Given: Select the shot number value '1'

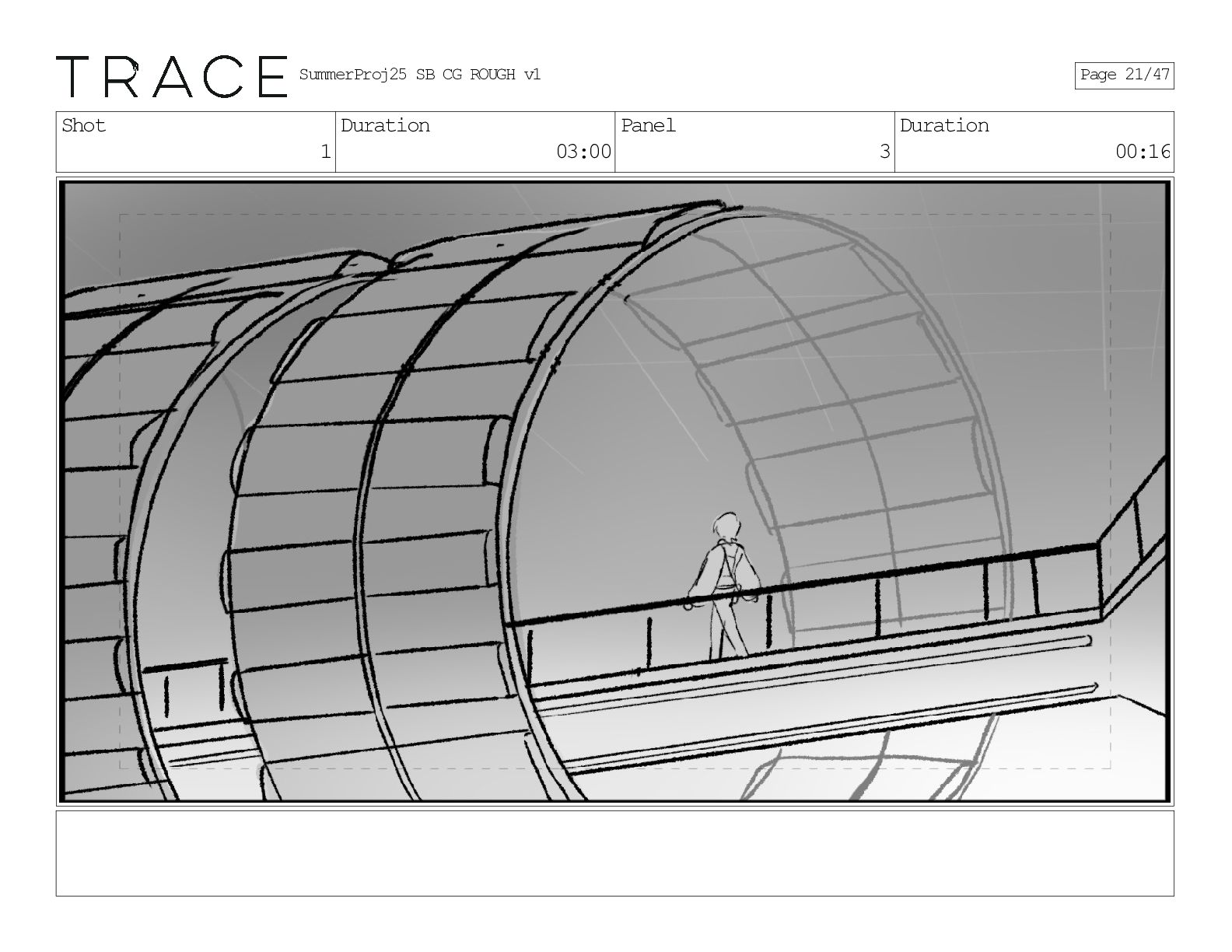Looking at the screenshot, I should pyautogui.click(x=326, y=152).
